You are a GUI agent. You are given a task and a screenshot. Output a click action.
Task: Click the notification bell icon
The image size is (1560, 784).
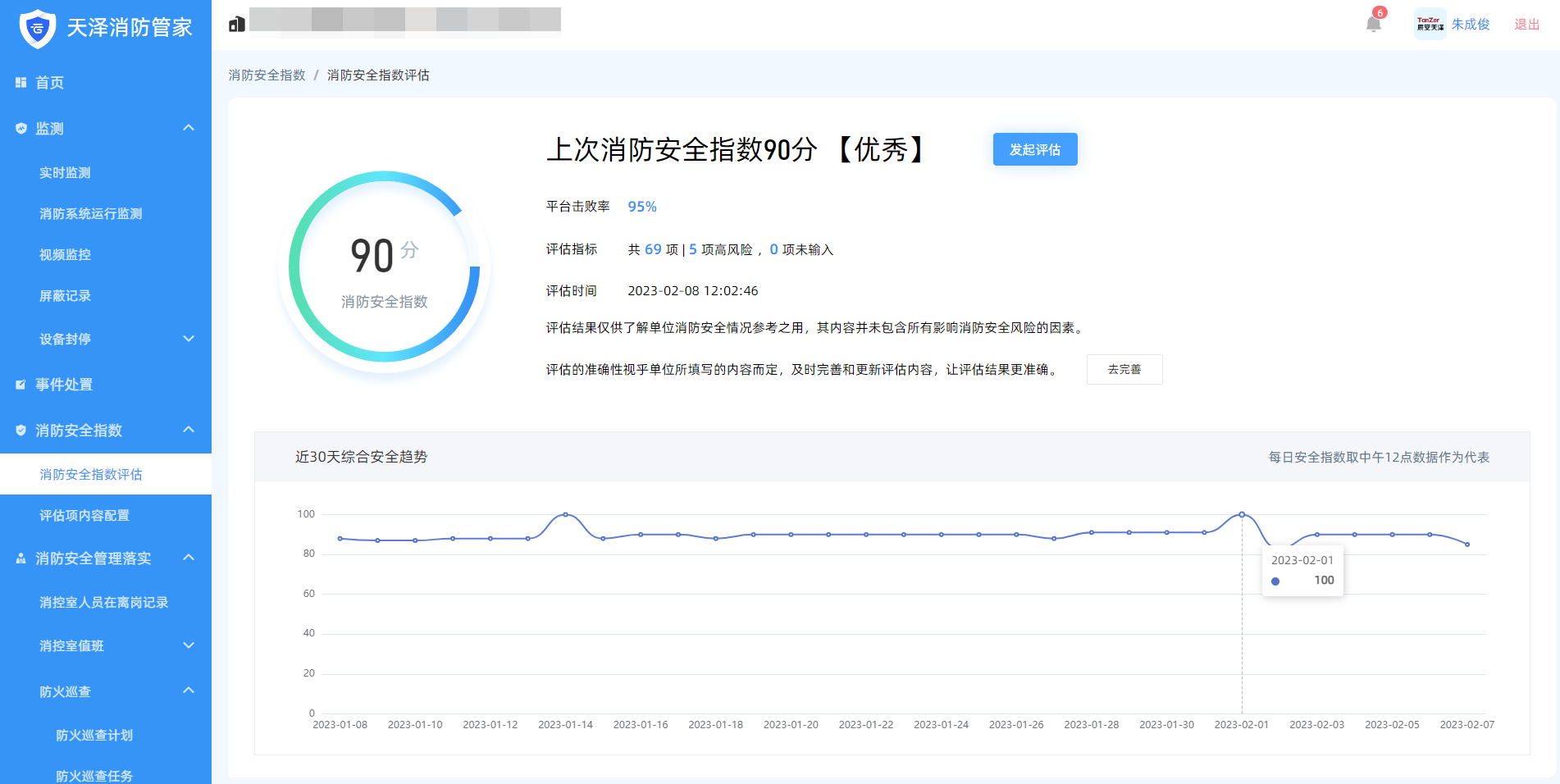click(1374, 24)
